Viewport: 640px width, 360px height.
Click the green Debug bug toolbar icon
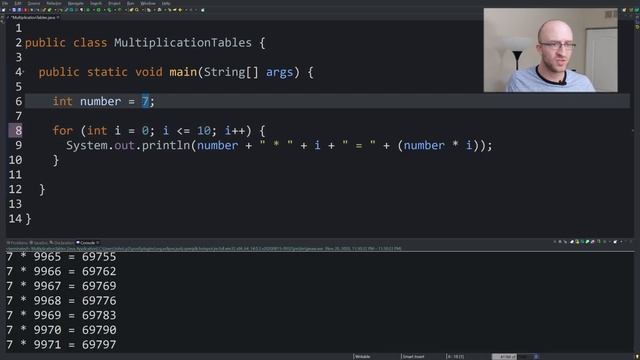(x=88, y=10)
